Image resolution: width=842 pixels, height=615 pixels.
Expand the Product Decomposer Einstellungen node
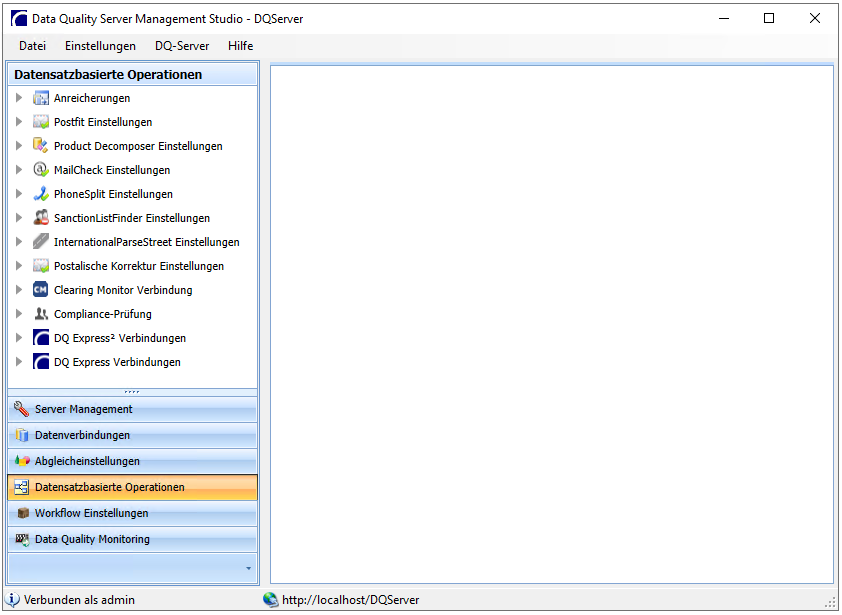click(x=19, y=146)
